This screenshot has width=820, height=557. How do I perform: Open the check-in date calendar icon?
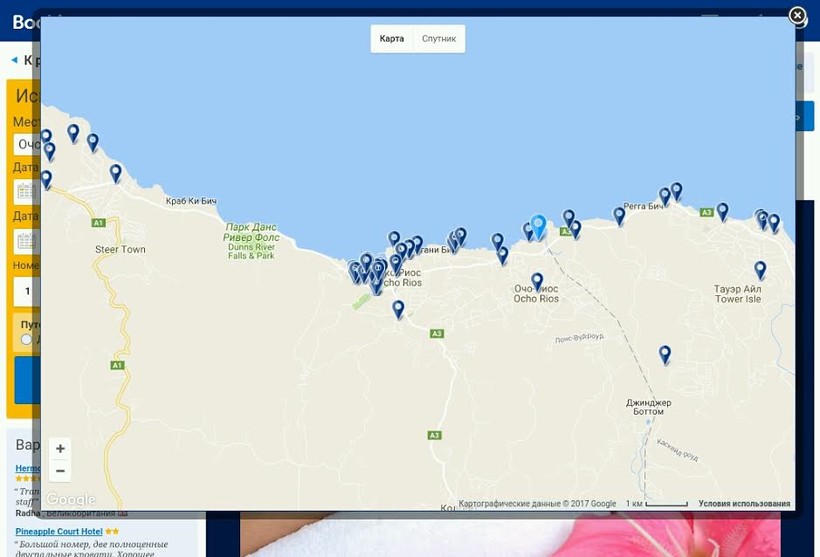click(x=26, y=191)
